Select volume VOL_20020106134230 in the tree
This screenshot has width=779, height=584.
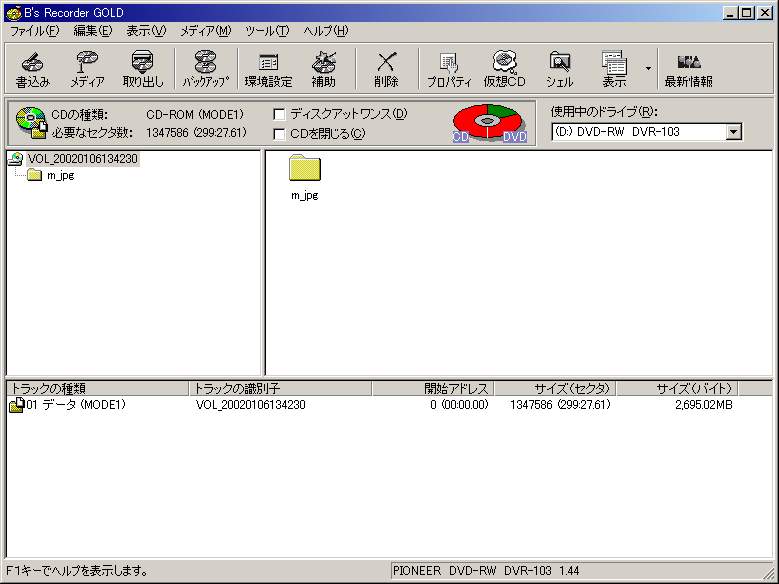82,159
